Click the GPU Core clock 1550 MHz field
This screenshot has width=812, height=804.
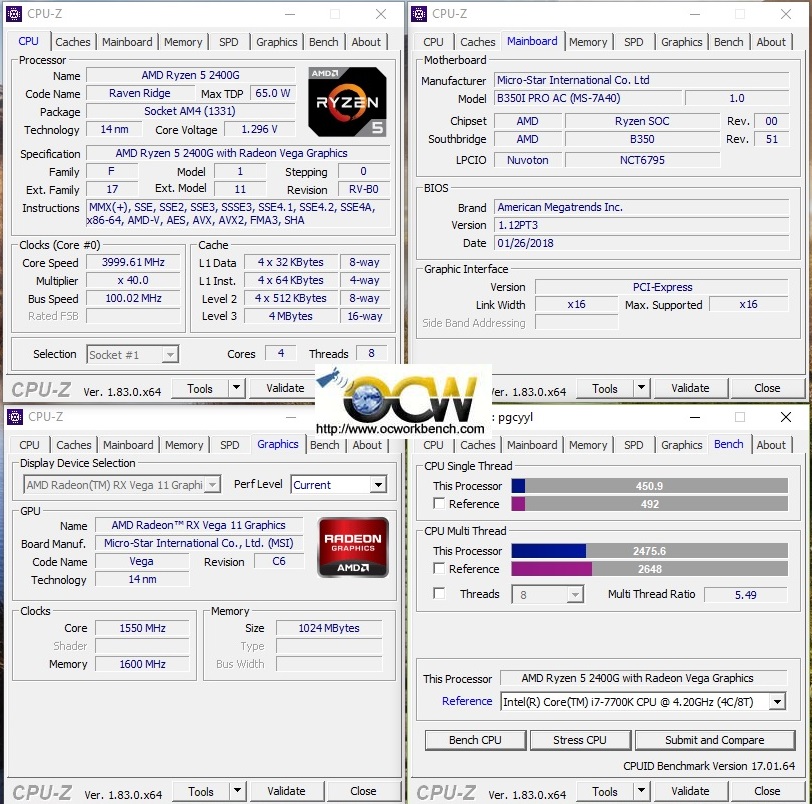[142, 628]
